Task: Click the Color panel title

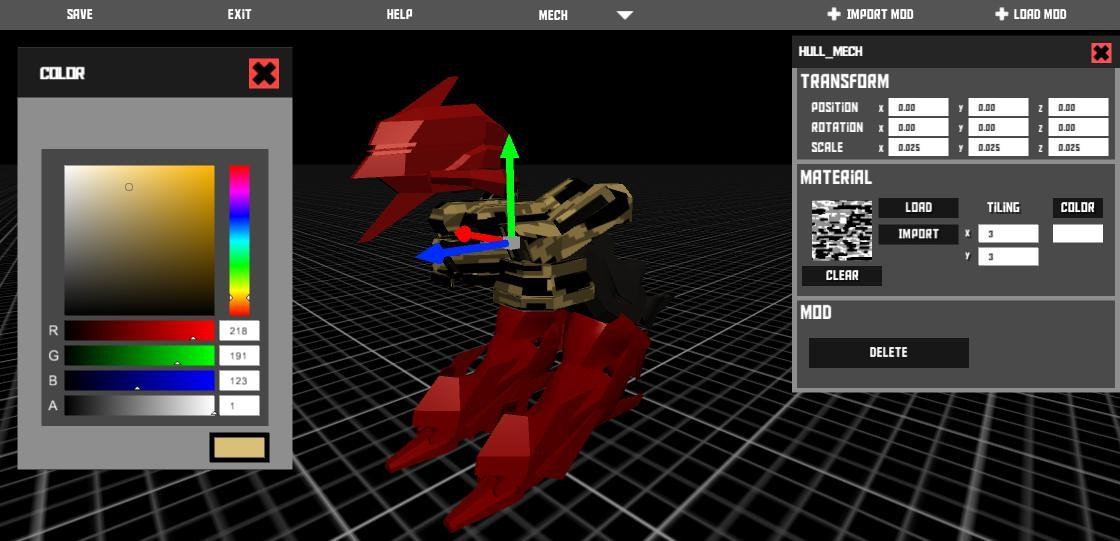Action: tap(62, 74)
